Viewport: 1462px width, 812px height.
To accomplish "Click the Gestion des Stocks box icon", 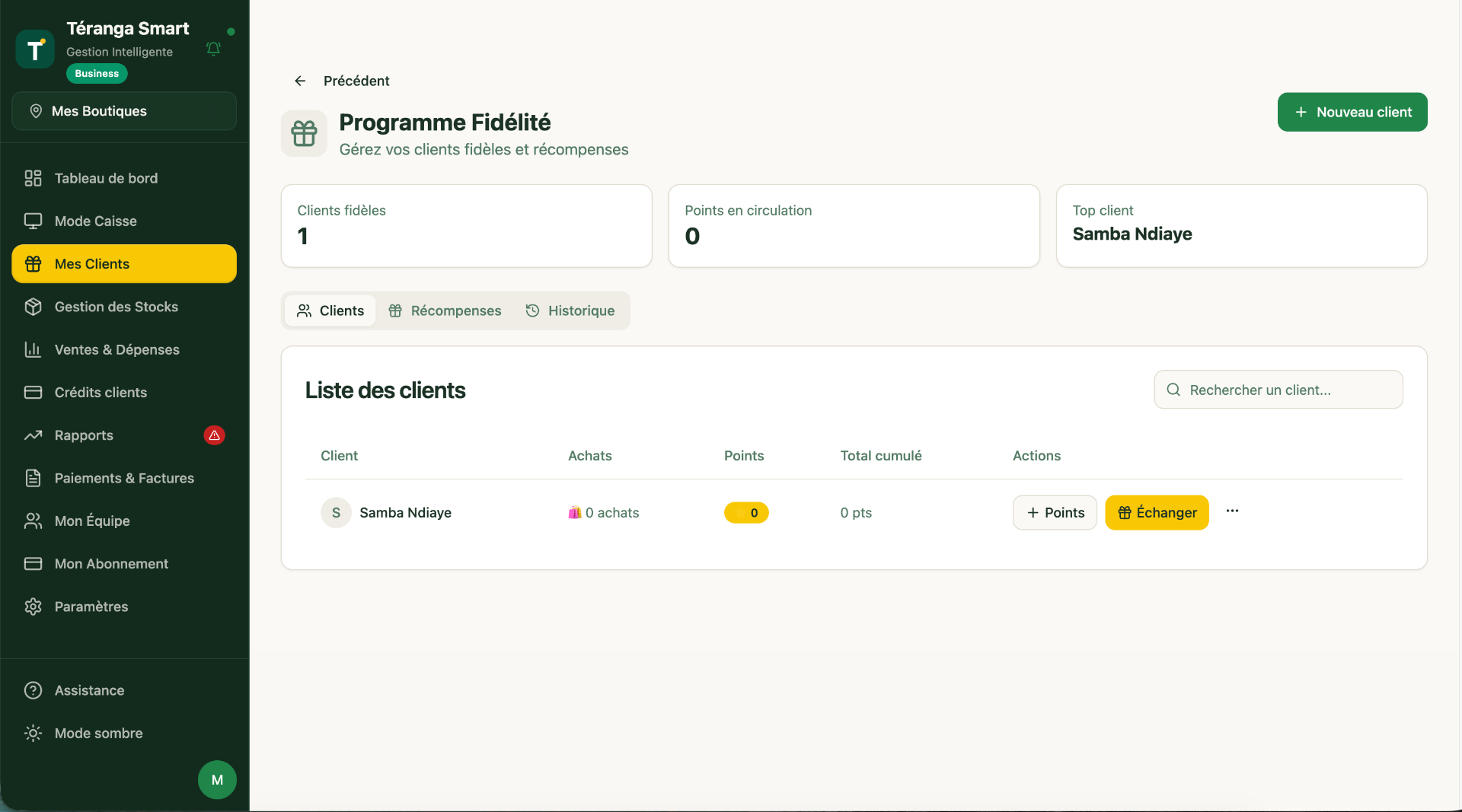I will tap(33, 307).
